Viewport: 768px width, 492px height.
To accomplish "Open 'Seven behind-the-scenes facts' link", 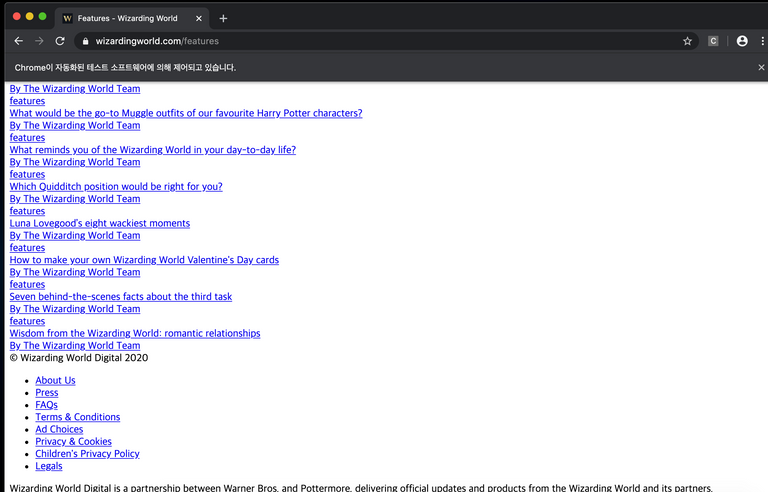I will click(121, 297).
